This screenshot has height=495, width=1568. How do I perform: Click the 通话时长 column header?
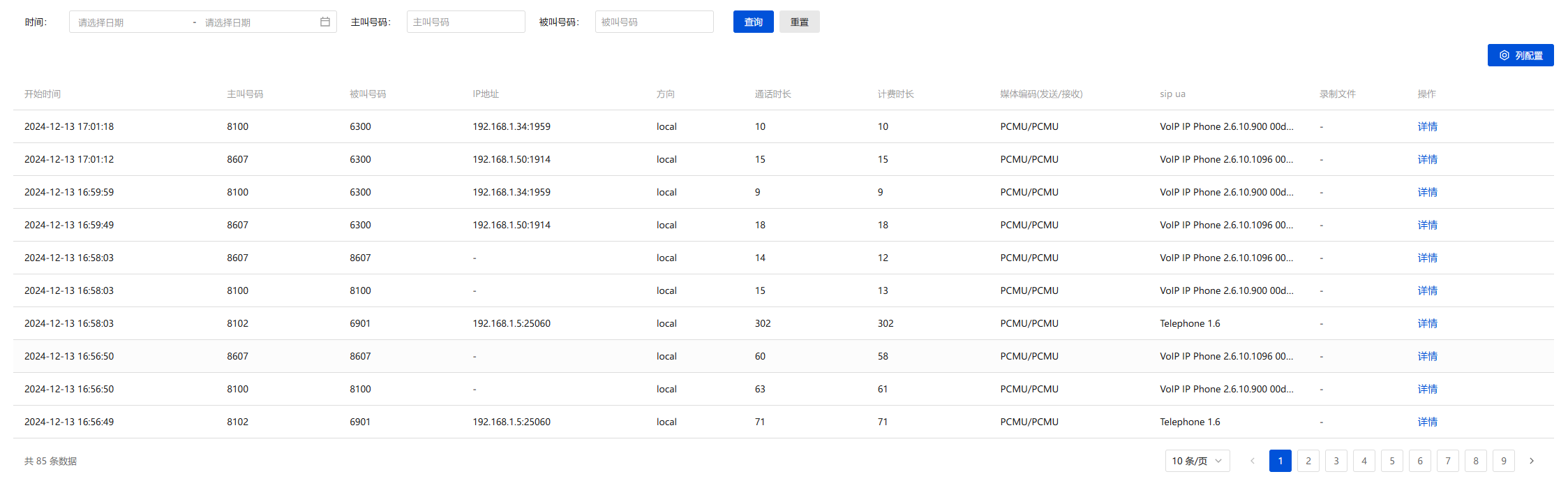pos(772,94)
